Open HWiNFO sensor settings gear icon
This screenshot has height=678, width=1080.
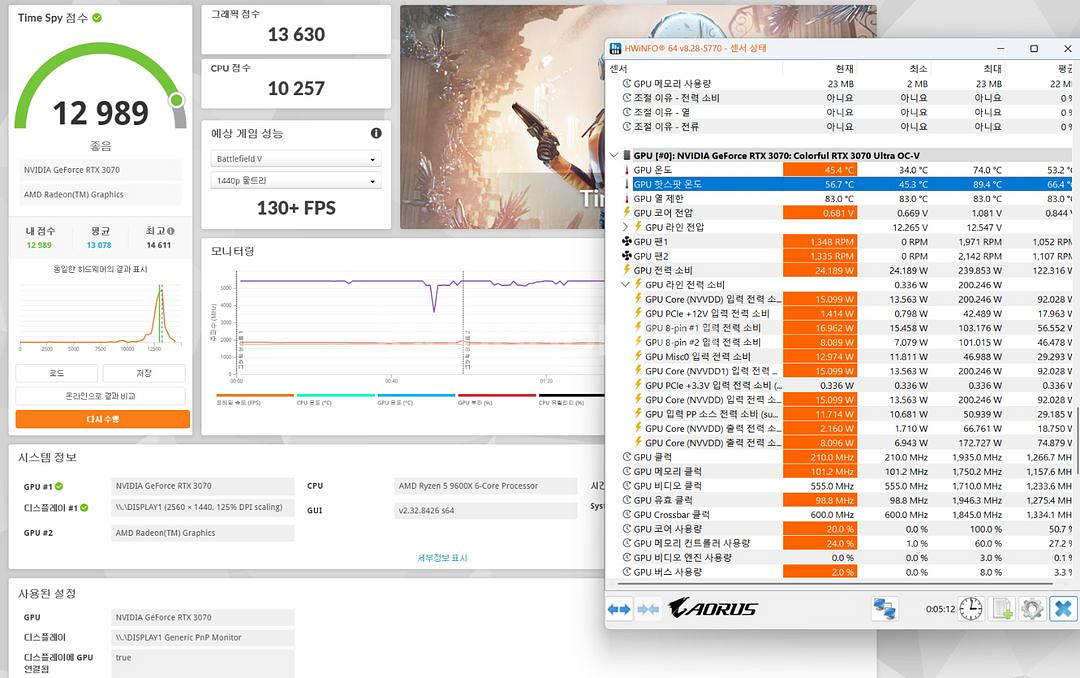[1032, 609]
